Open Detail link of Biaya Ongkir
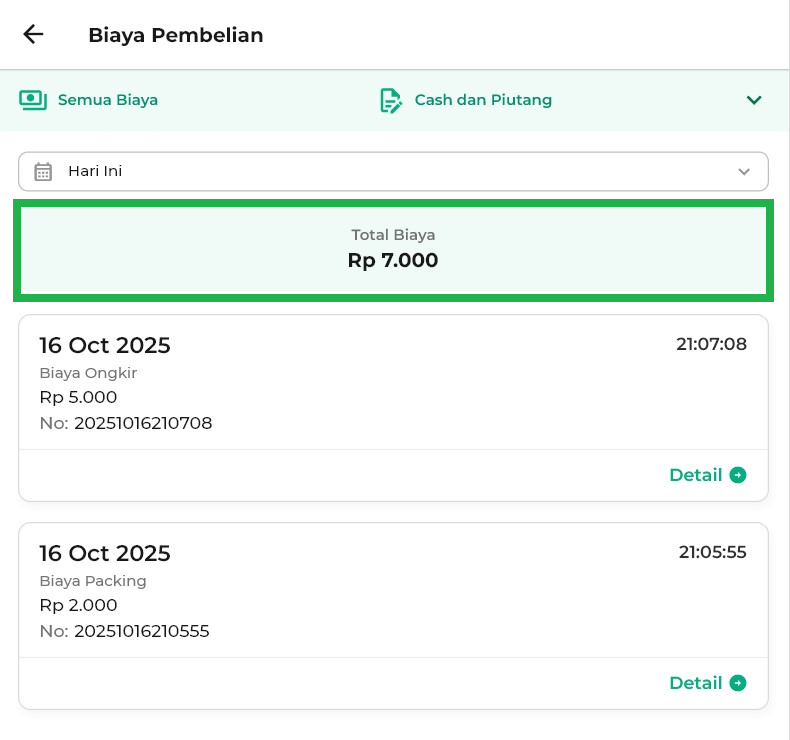Image resolution: width=790 pixels, height=740 pixels. click(696, 475)
